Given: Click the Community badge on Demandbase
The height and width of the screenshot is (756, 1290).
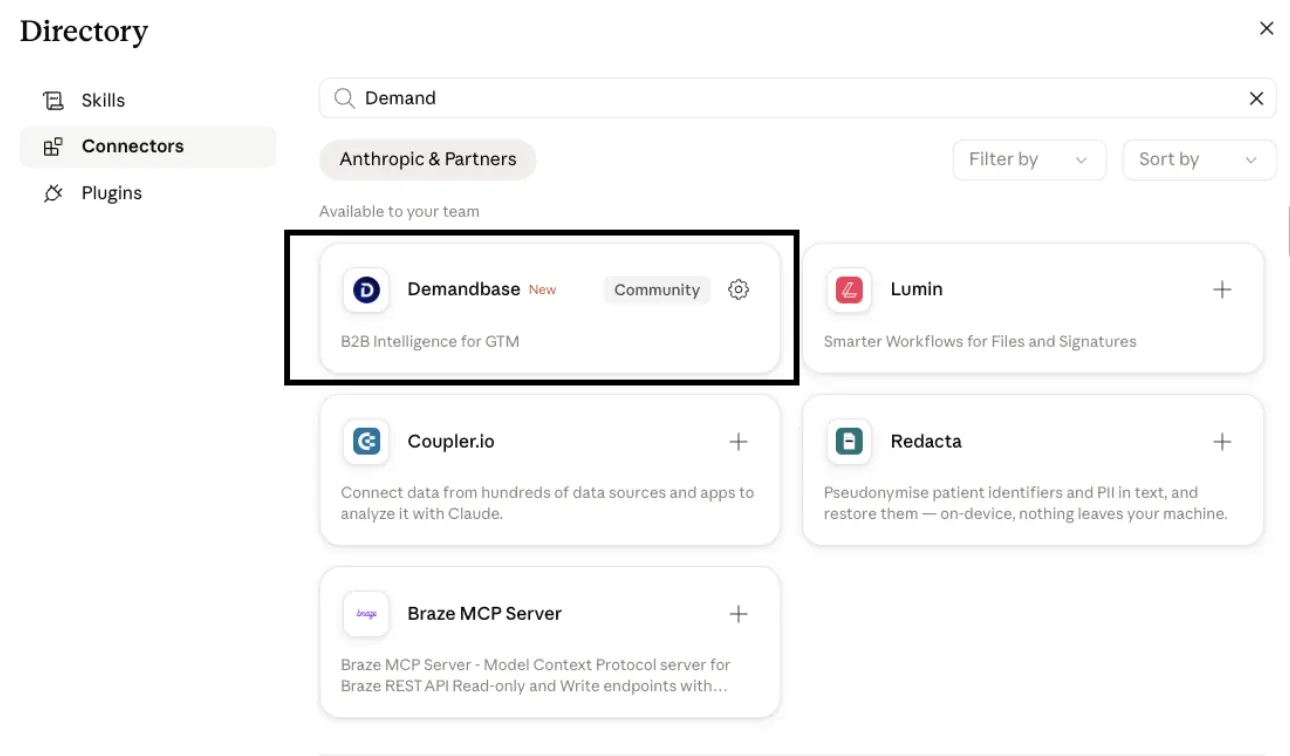Looking at the screenshot, I should tap(657, 290).
